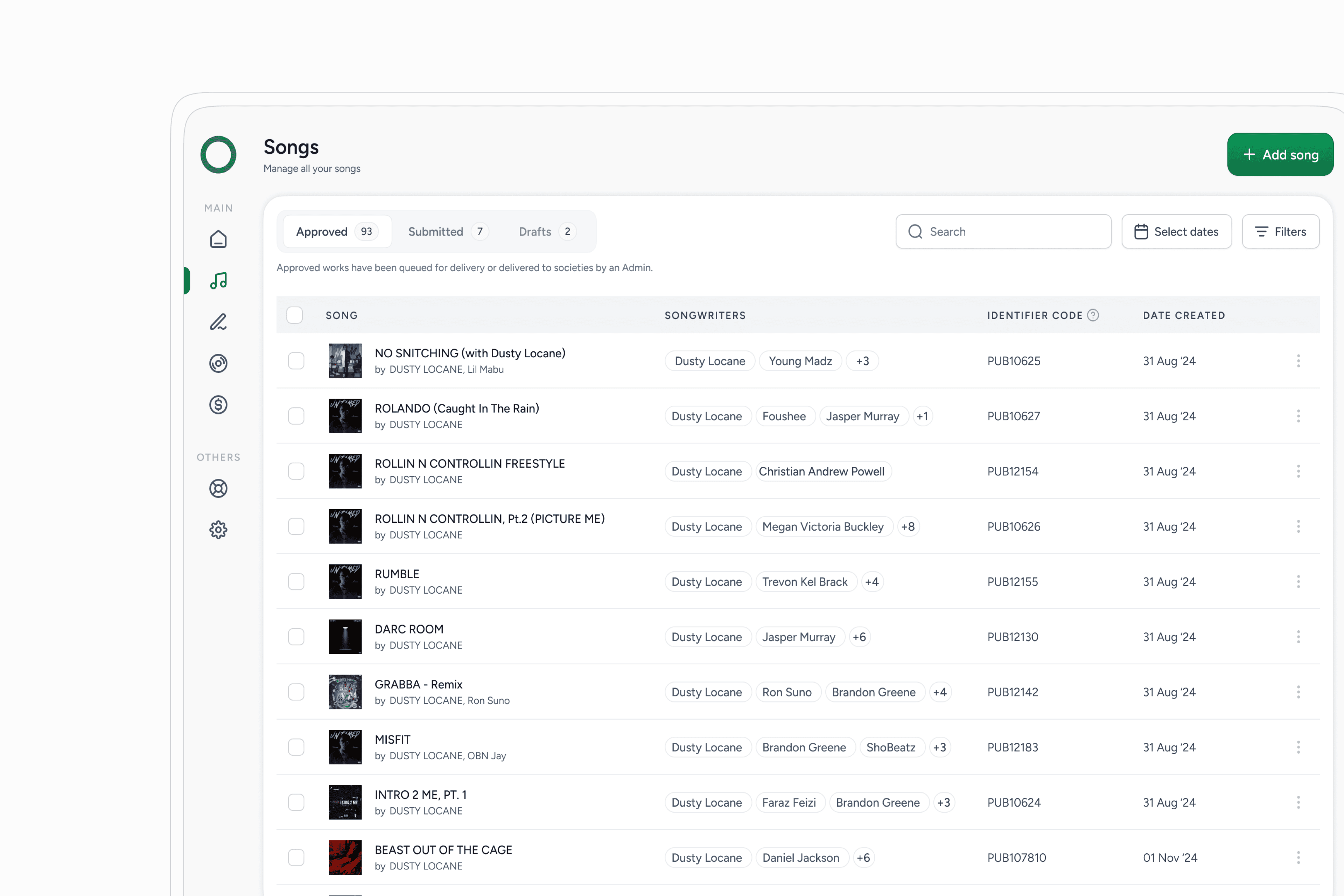Expand +1 songwriters on ROLANDO
Viewport: 1344px width, 896px height.
pyautogui.click(x=922, y=416)
